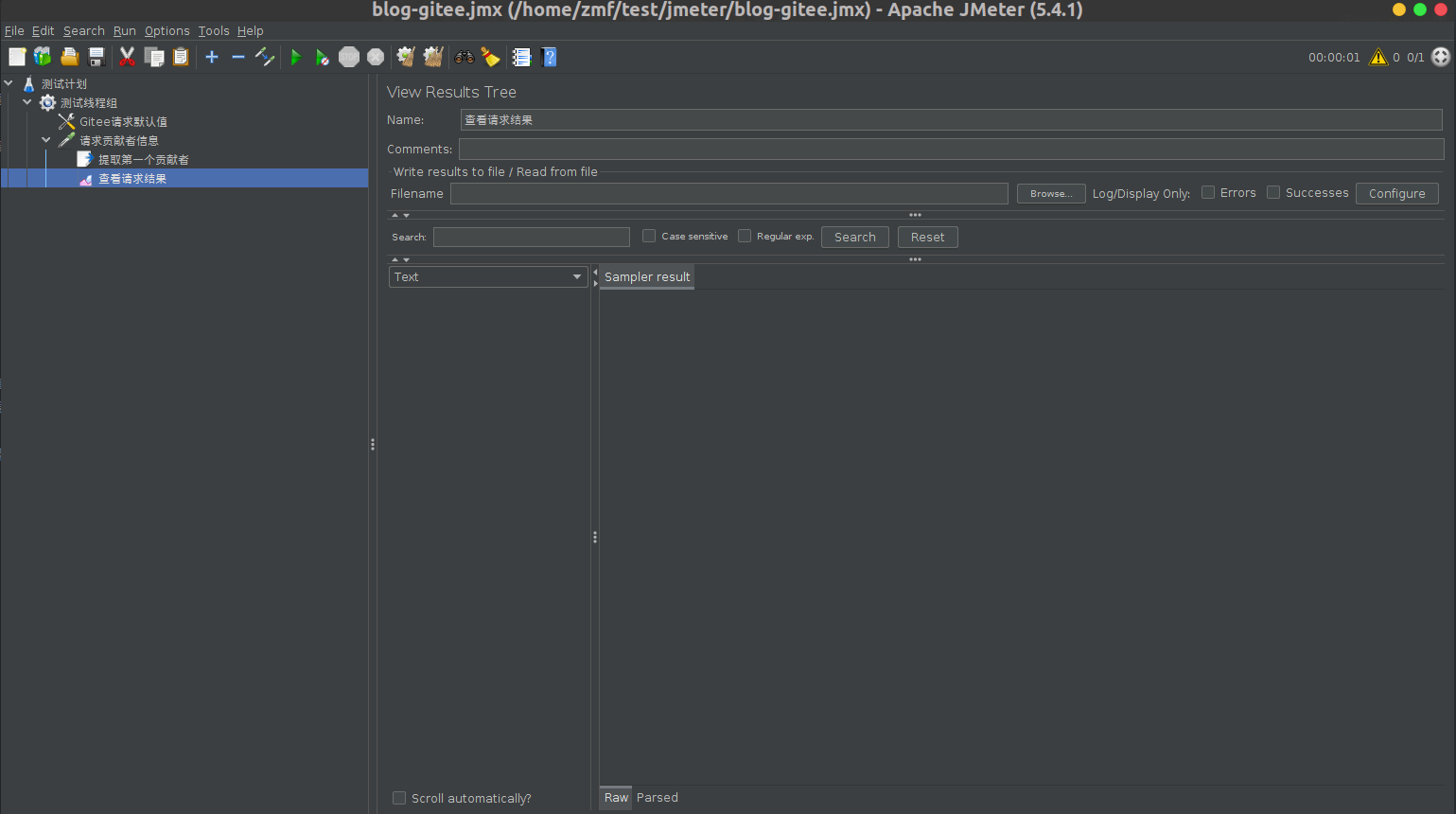The image size is (1456, 814).
Task: Click divider handle between tree and editor
Action: (373, 444)
